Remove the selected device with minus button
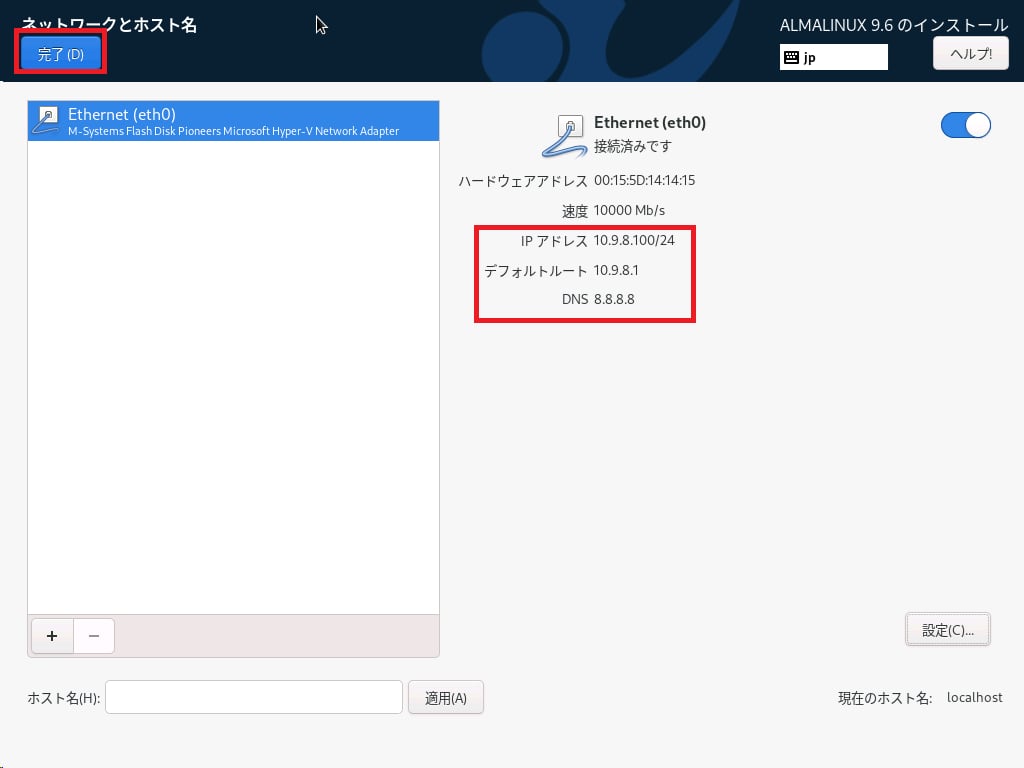Image resolution: width=1024 pixels, height=768 pixels. tap(94, 636)
